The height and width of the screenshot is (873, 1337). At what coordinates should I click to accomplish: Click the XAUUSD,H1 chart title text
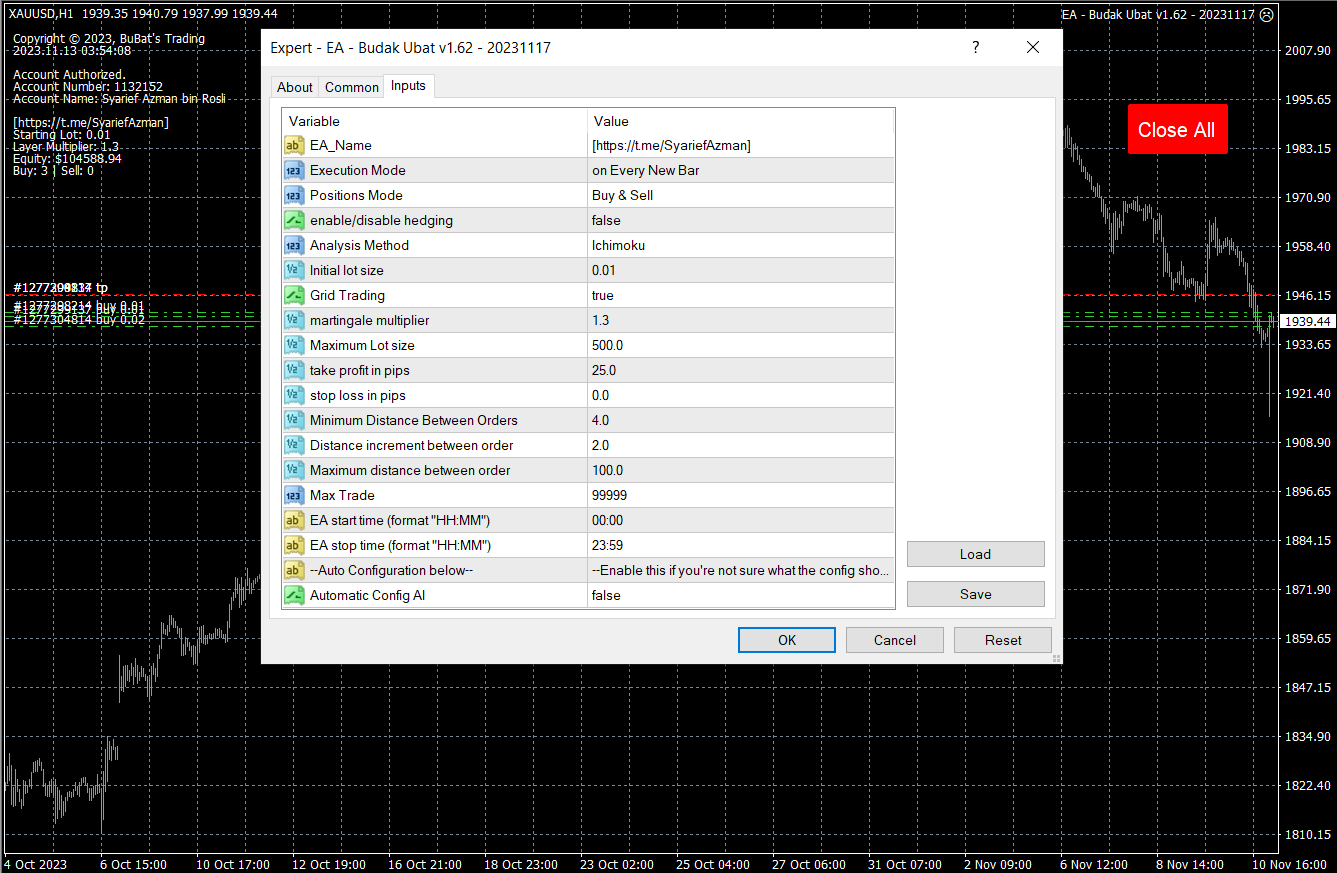click(x=40, y=14)
